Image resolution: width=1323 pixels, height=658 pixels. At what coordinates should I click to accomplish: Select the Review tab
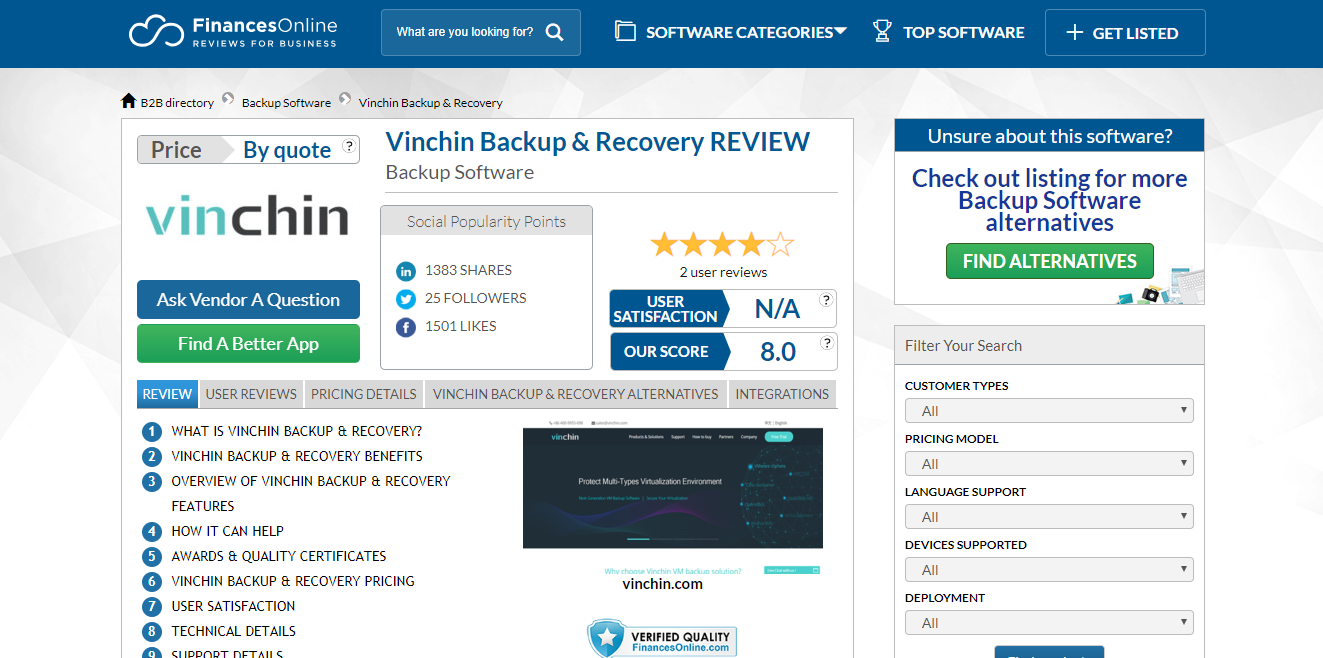(x=167, y=394)
